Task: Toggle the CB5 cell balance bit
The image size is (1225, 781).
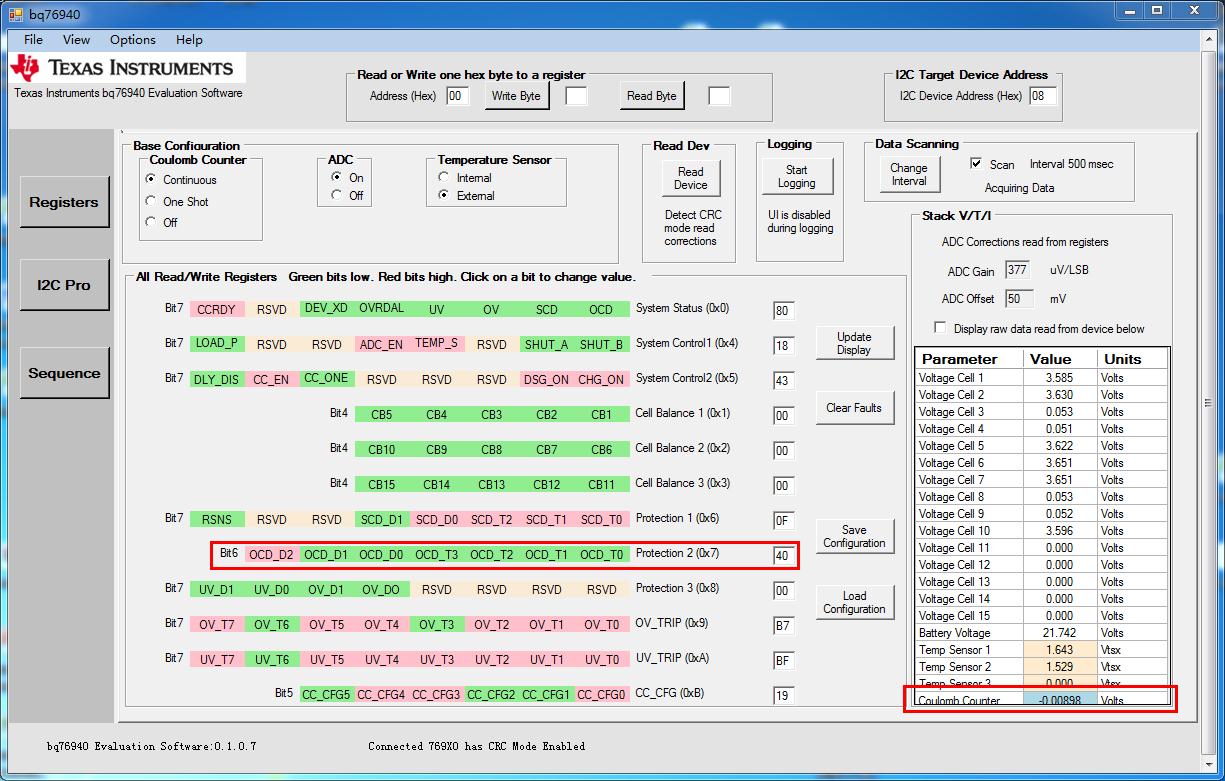Action: [x=382, y=415]
